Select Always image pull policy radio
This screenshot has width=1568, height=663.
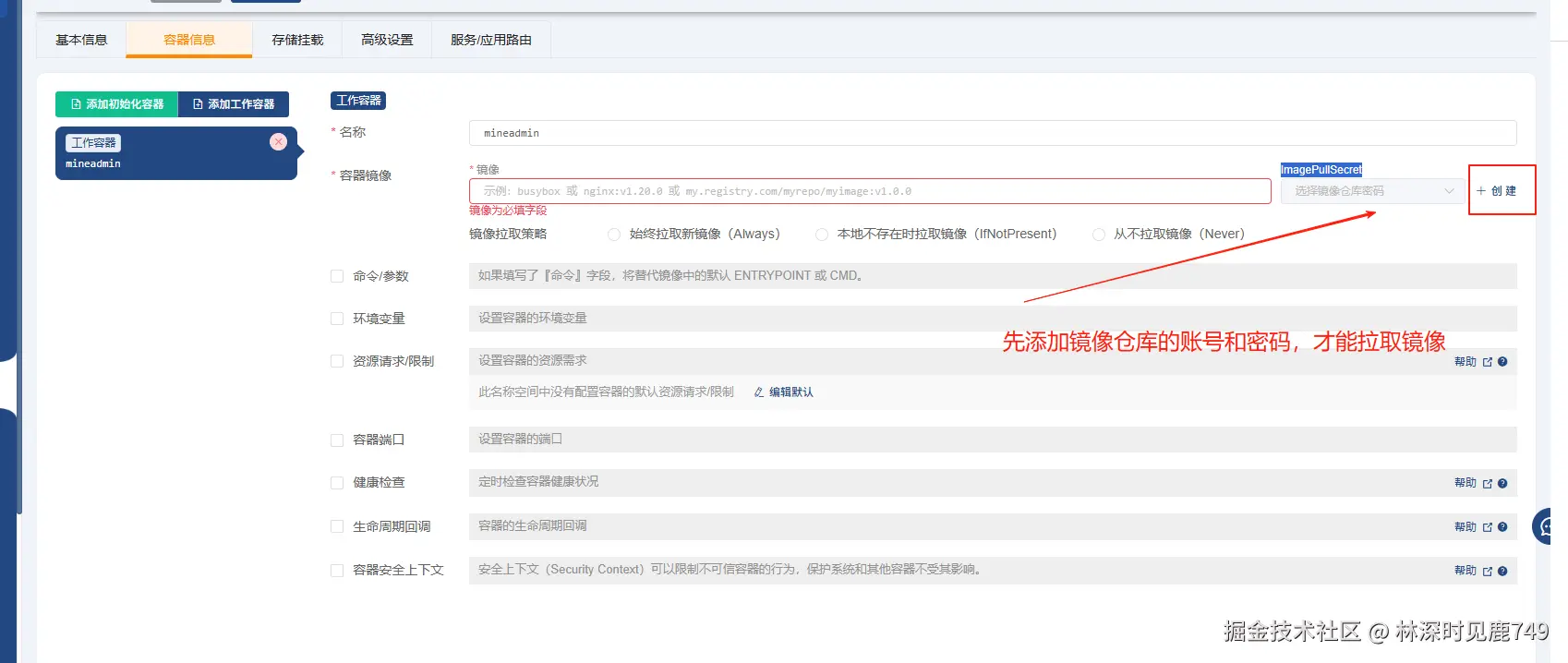coord(614,235)
